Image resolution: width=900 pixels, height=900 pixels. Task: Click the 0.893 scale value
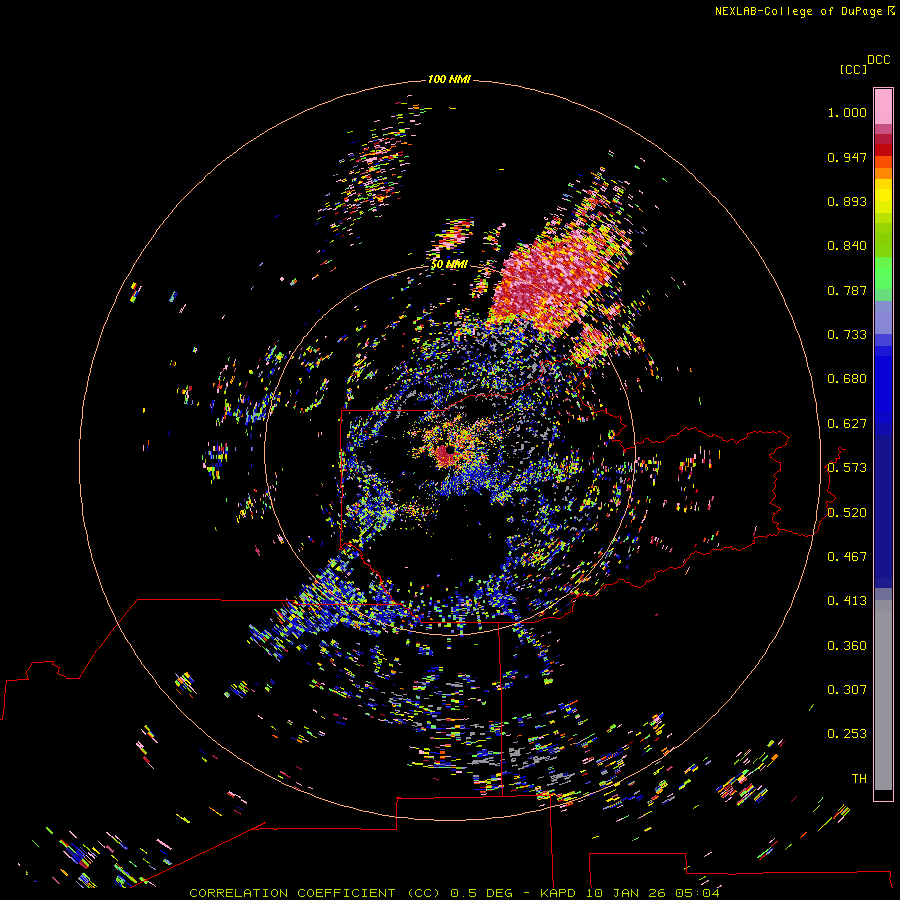coord(847,201)
